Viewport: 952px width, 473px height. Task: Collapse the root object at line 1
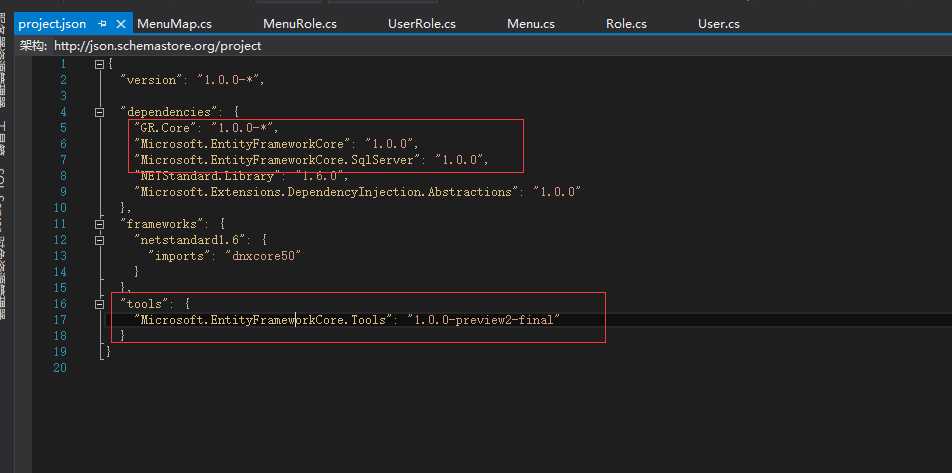[99, 64]
